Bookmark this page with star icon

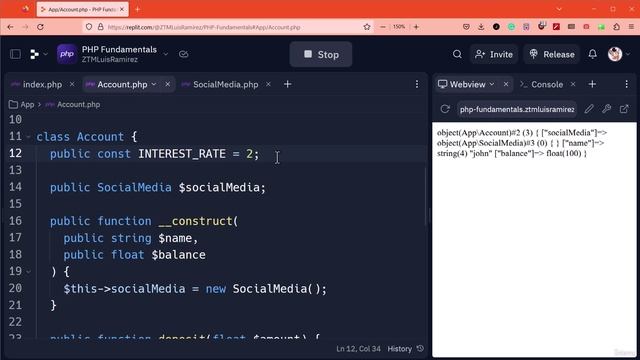tap(367, 27)
